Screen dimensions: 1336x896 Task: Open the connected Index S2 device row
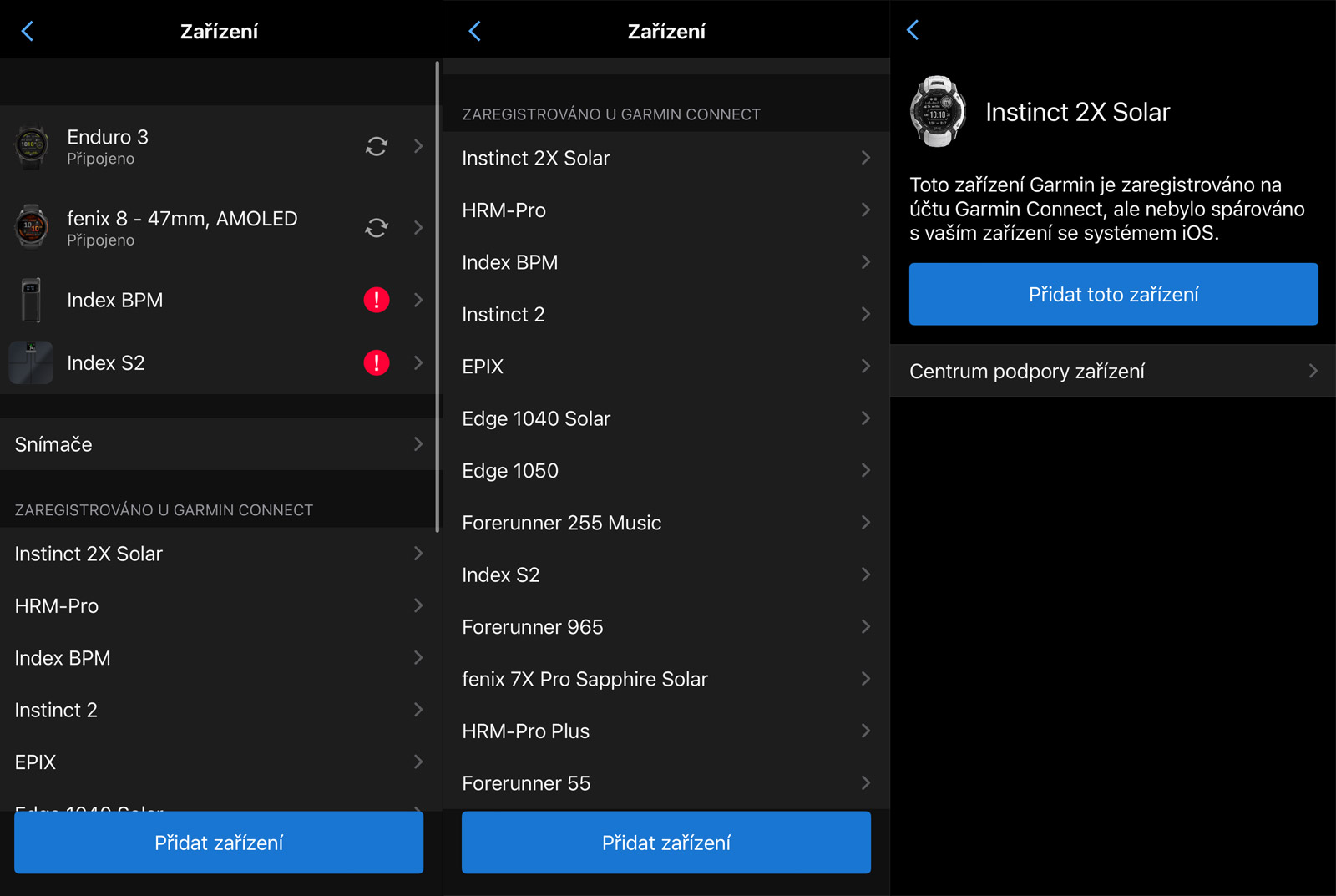218,362
